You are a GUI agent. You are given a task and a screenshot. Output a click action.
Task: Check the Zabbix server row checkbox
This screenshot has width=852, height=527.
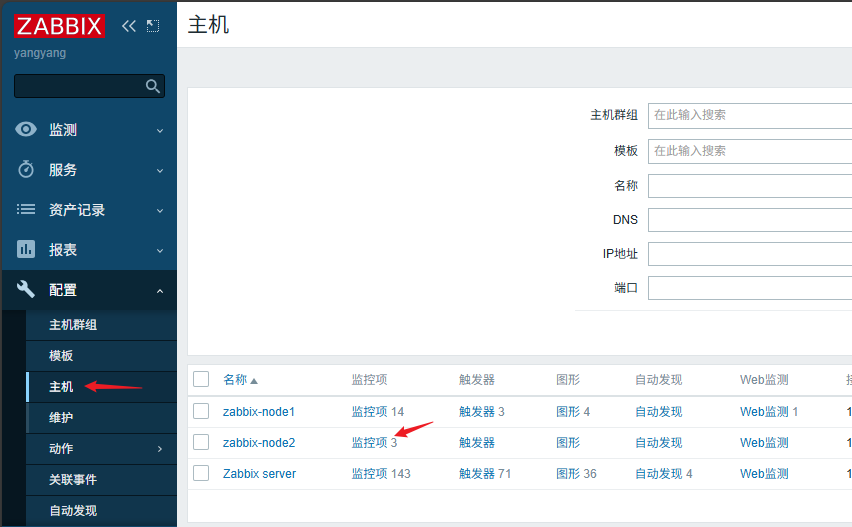tap(201, 473)
